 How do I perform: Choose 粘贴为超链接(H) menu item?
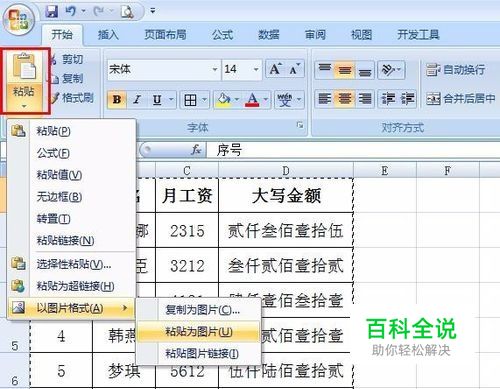pyautogui.click(x=71, y=286)
